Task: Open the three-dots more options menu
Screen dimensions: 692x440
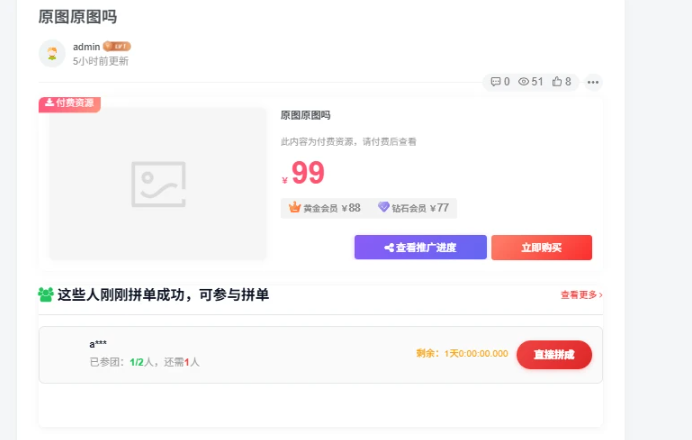Action: click(593, 82)
